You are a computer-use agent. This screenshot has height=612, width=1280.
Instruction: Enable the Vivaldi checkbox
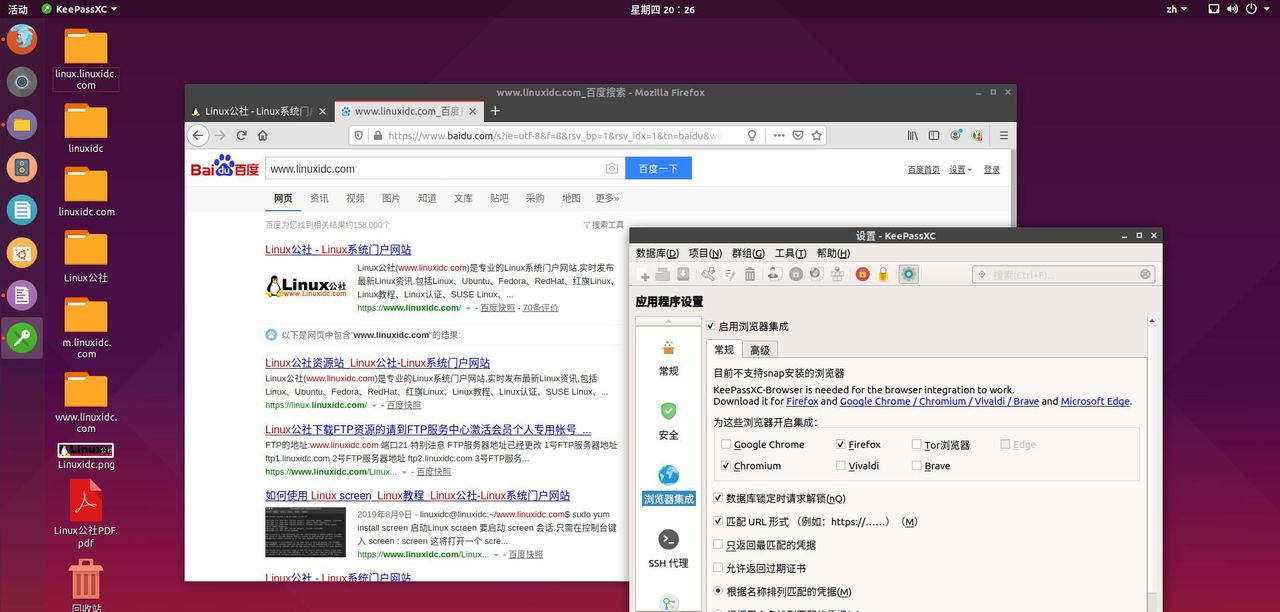(x=840, y=465)
